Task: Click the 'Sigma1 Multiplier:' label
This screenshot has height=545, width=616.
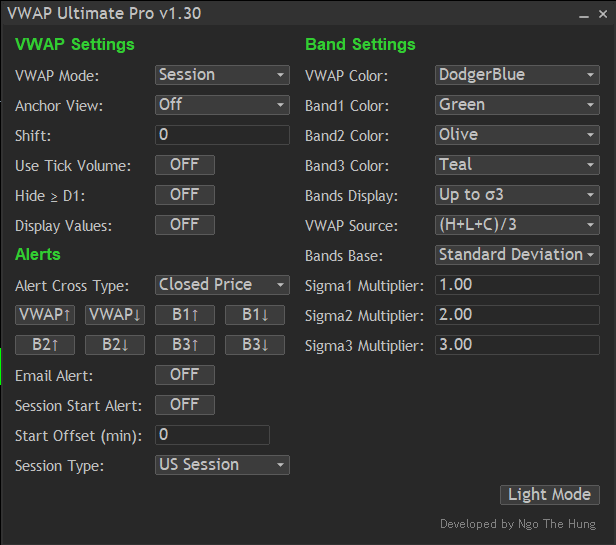Action: [x=365, y=286]
